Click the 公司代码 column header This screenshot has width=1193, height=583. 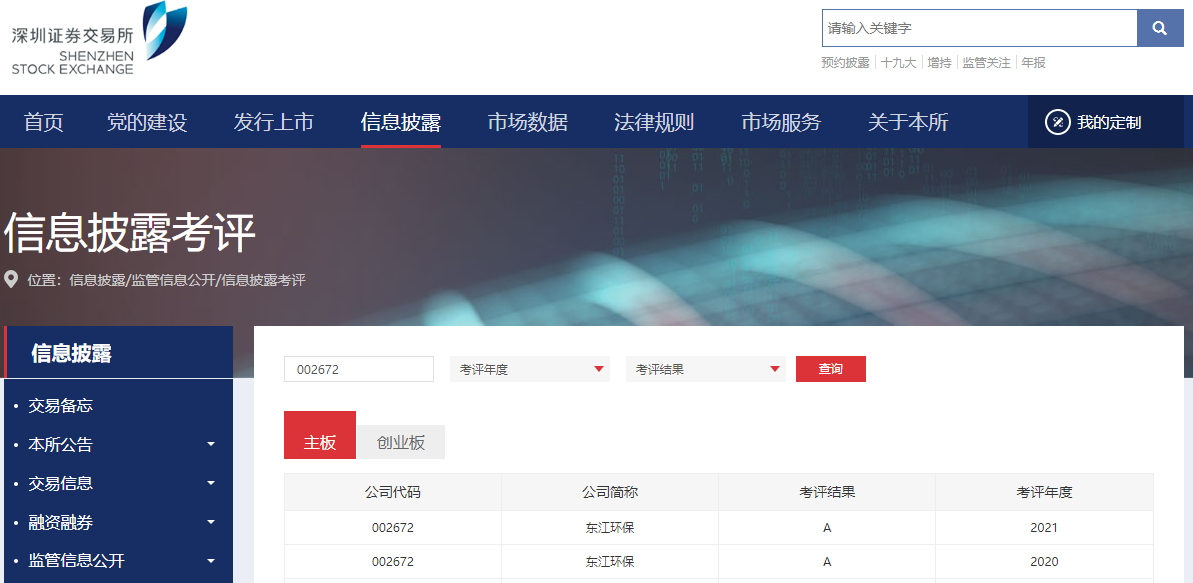click(x=393, y=492)
